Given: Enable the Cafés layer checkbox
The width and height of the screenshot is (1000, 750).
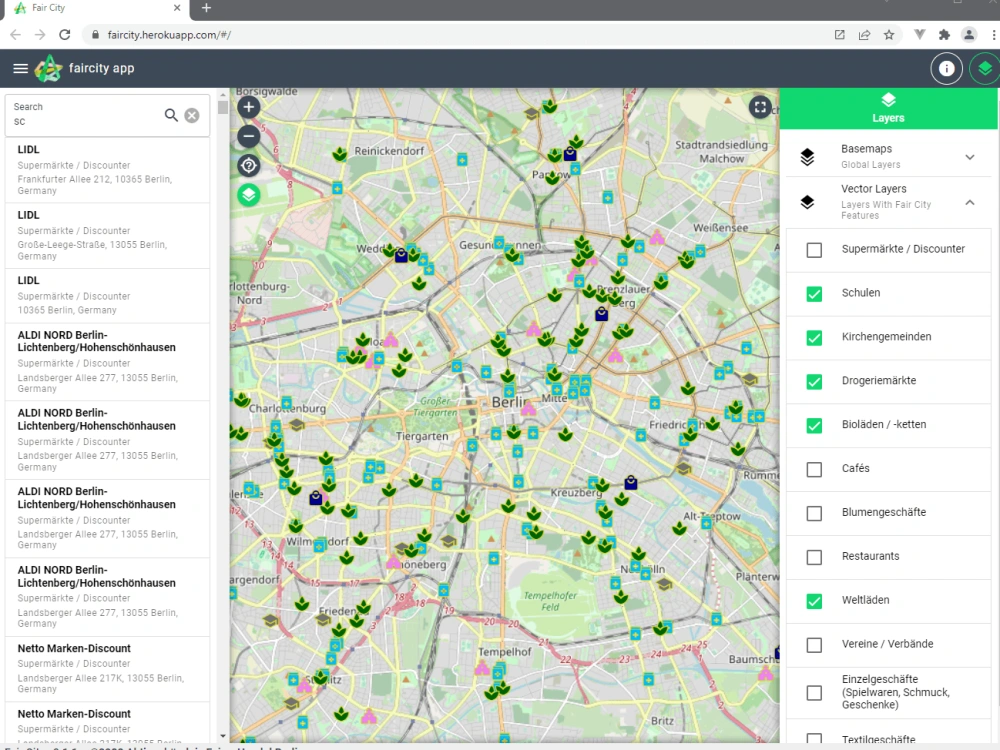Looking at the screenshot, I should point(813,469).
